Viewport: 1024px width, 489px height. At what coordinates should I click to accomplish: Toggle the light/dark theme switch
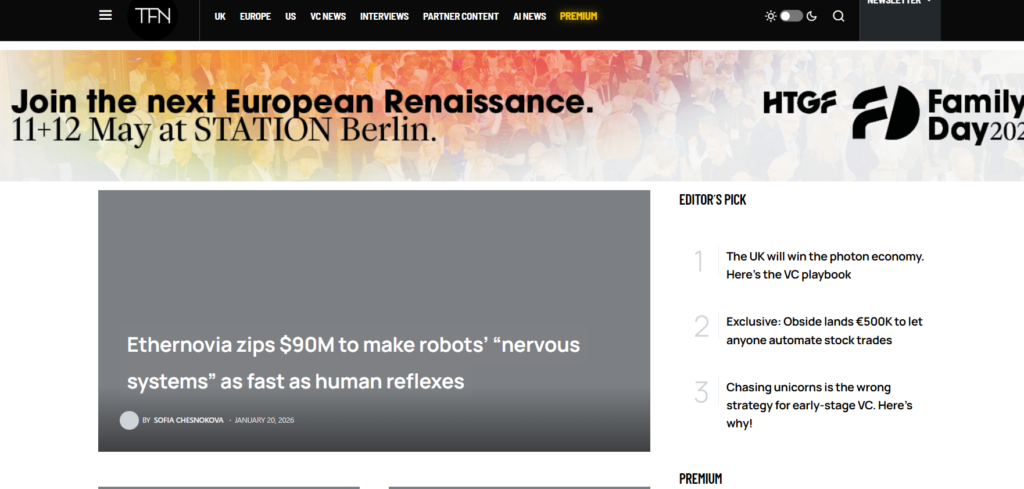tap(791, 16)
